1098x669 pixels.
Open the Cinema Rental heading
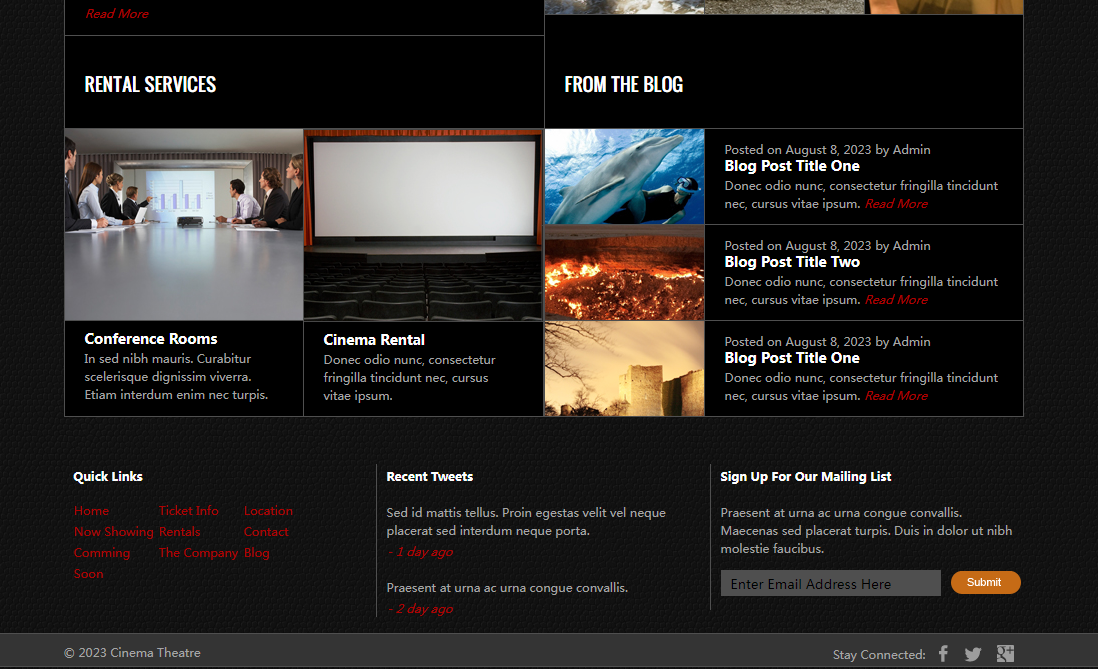click(x=374, y=340)
